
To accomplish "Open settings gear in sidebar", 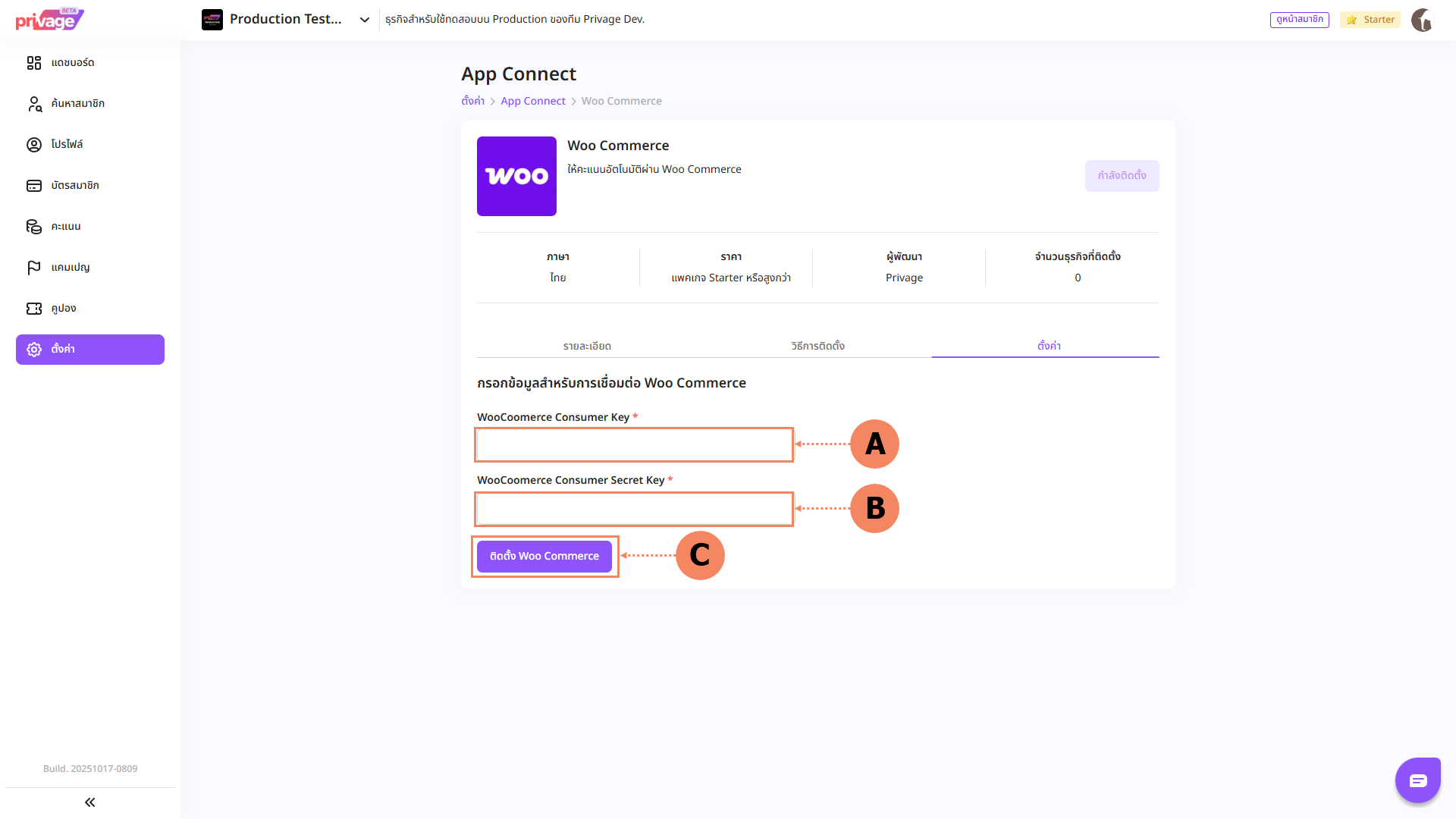I will 34,350.
